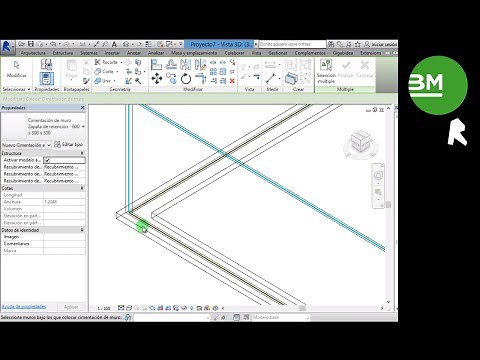The image size is (480, 360).
Task: Click the Steering wheel navigation bar icon
Action: click(x=378, y=175)
